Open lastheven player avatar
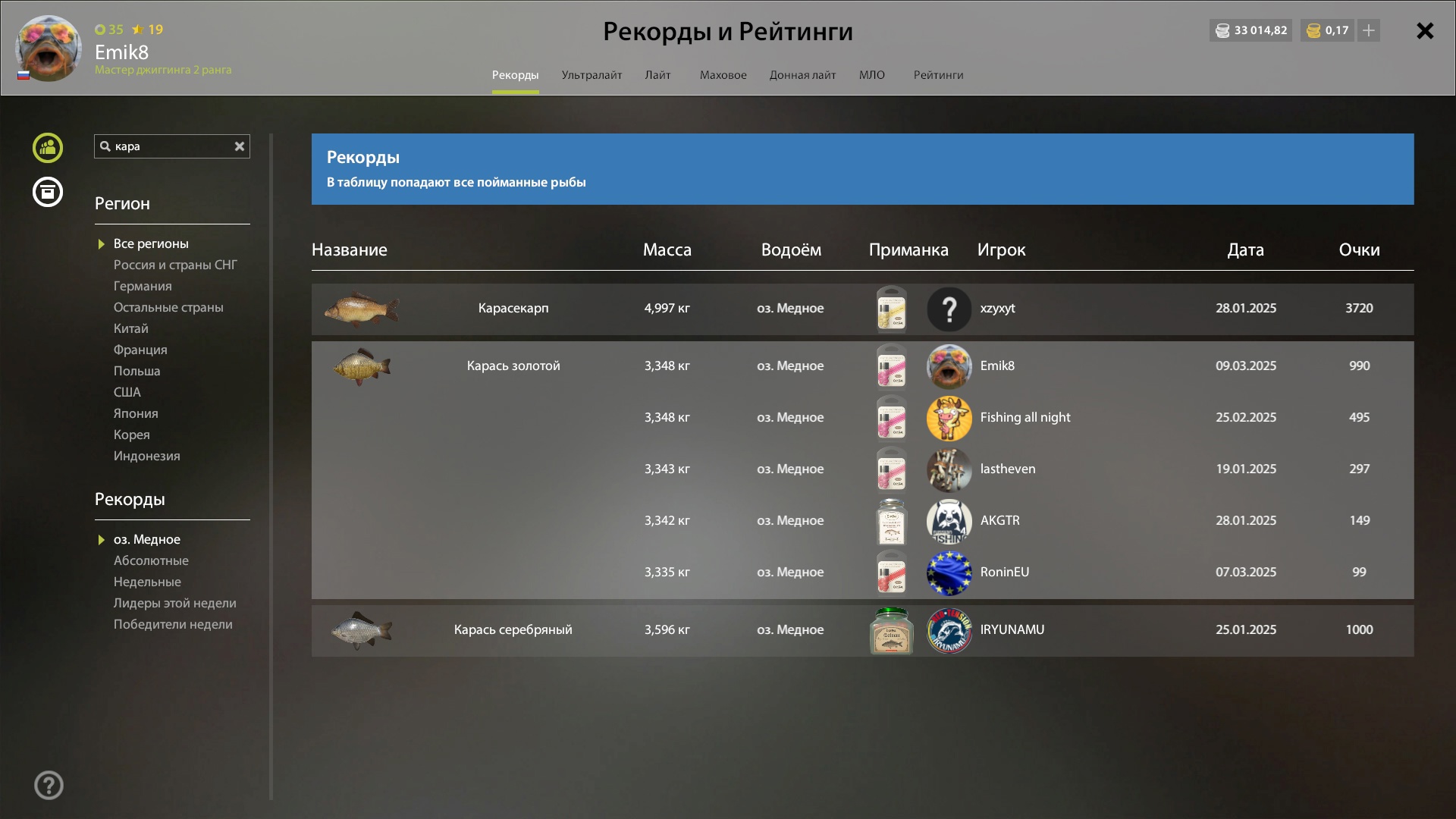The height and width of the screenshot is (819, 1456). [949, 470]
